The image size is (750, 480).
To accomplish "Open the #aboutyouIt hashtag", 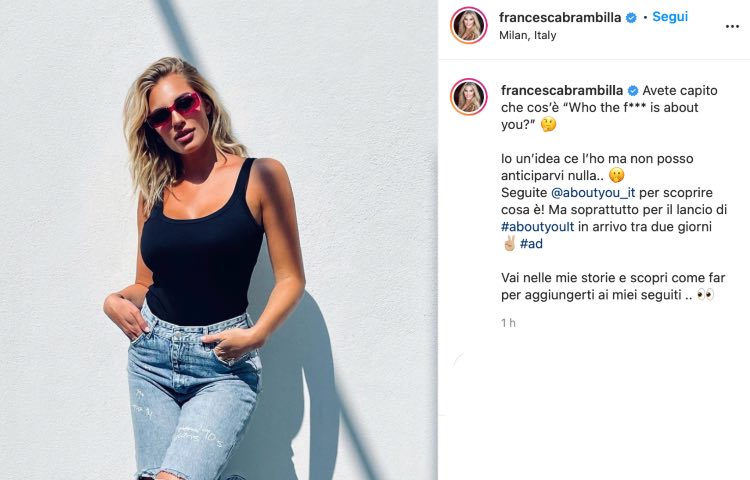I will tap(537, 227).
